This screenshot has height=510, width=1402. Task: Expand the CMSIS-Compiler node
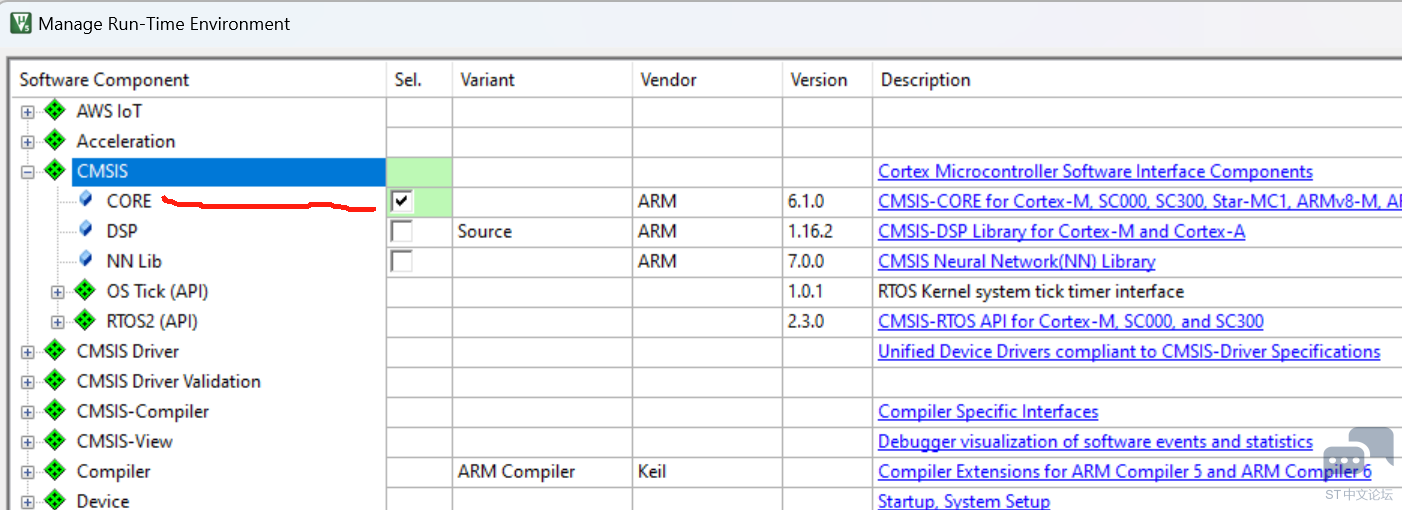pos(27,412)
